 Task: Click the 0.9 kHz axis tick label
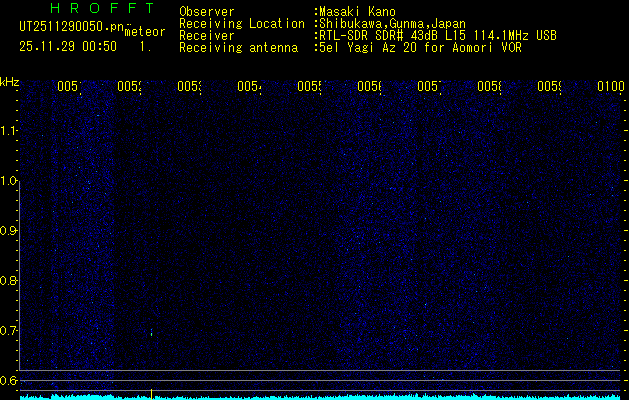[8, 231]
